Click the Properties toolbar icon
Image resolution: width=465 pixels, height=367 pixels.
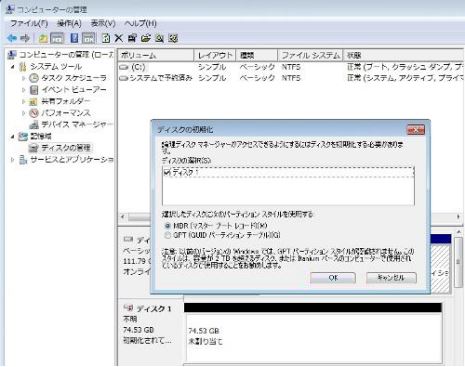(132, 38)
